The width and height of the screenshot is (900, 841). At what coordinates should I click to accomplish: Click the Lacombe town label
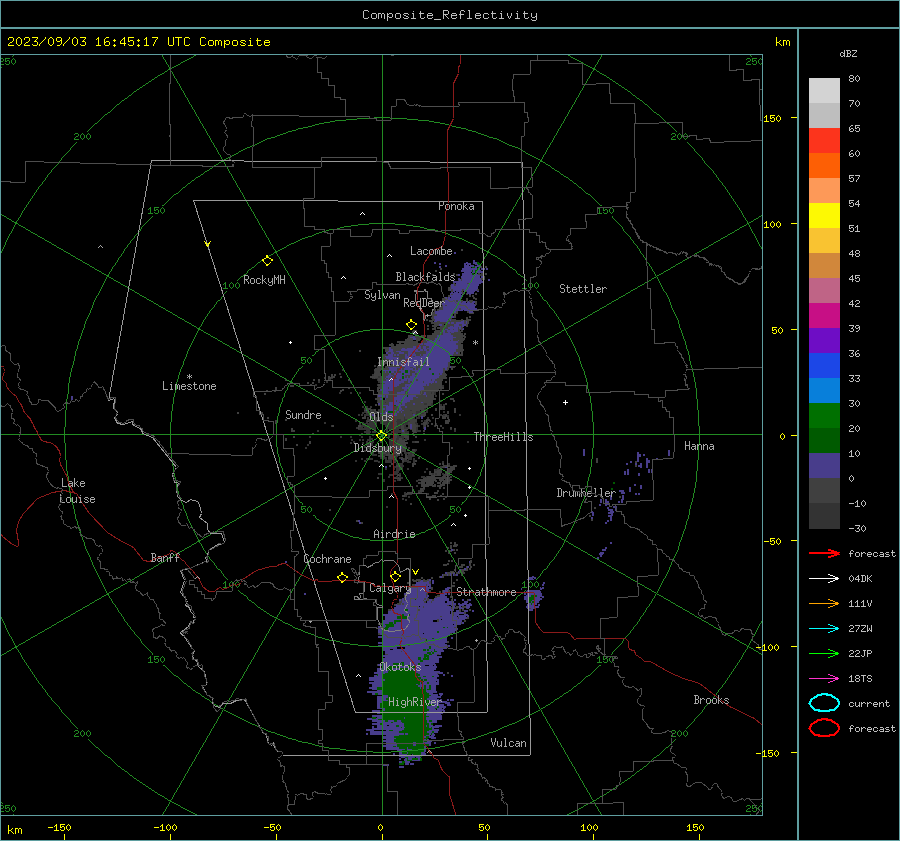click(431, 251)
